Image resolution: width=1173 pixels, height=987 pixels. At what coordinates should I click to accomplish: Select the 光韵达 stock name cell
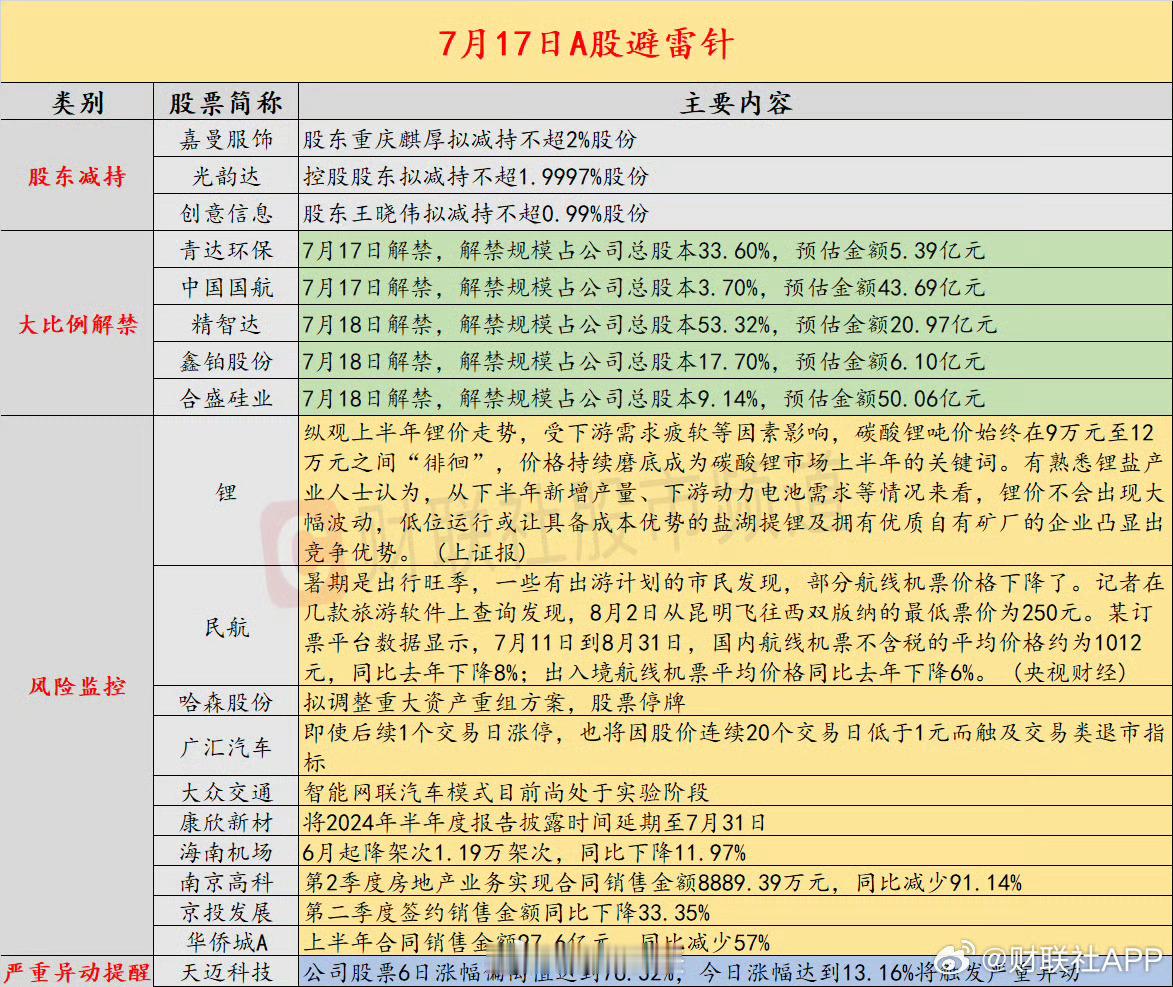tap(225, 176)
